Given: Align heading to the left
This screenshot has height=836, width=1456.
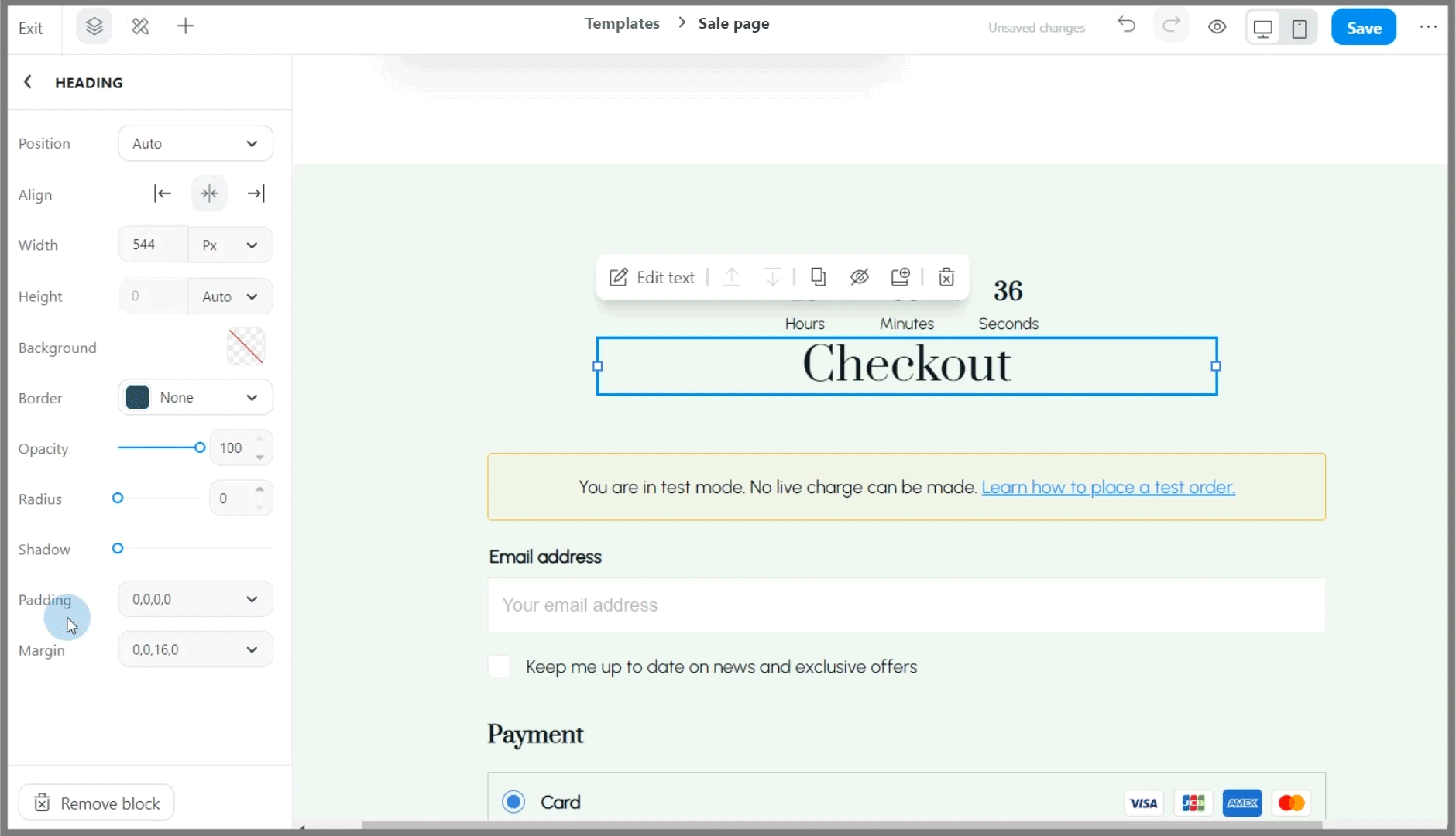Looking at the screenshot, I should [x=163, y=194].
